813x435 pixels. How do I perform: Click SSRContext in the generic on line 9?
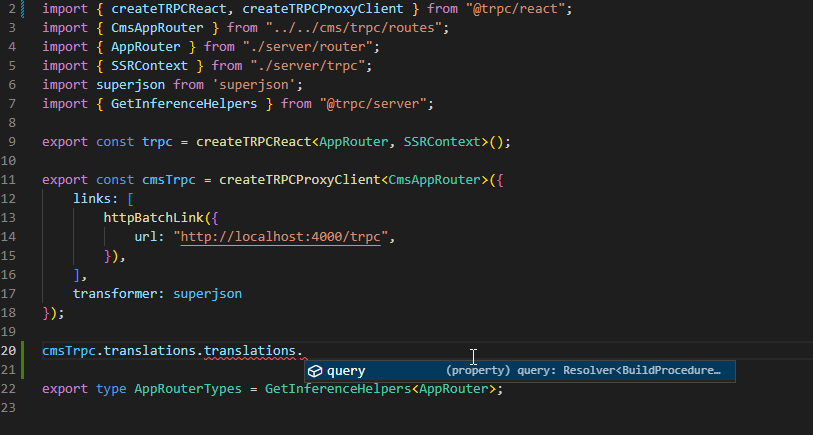(x=442, y=142)
